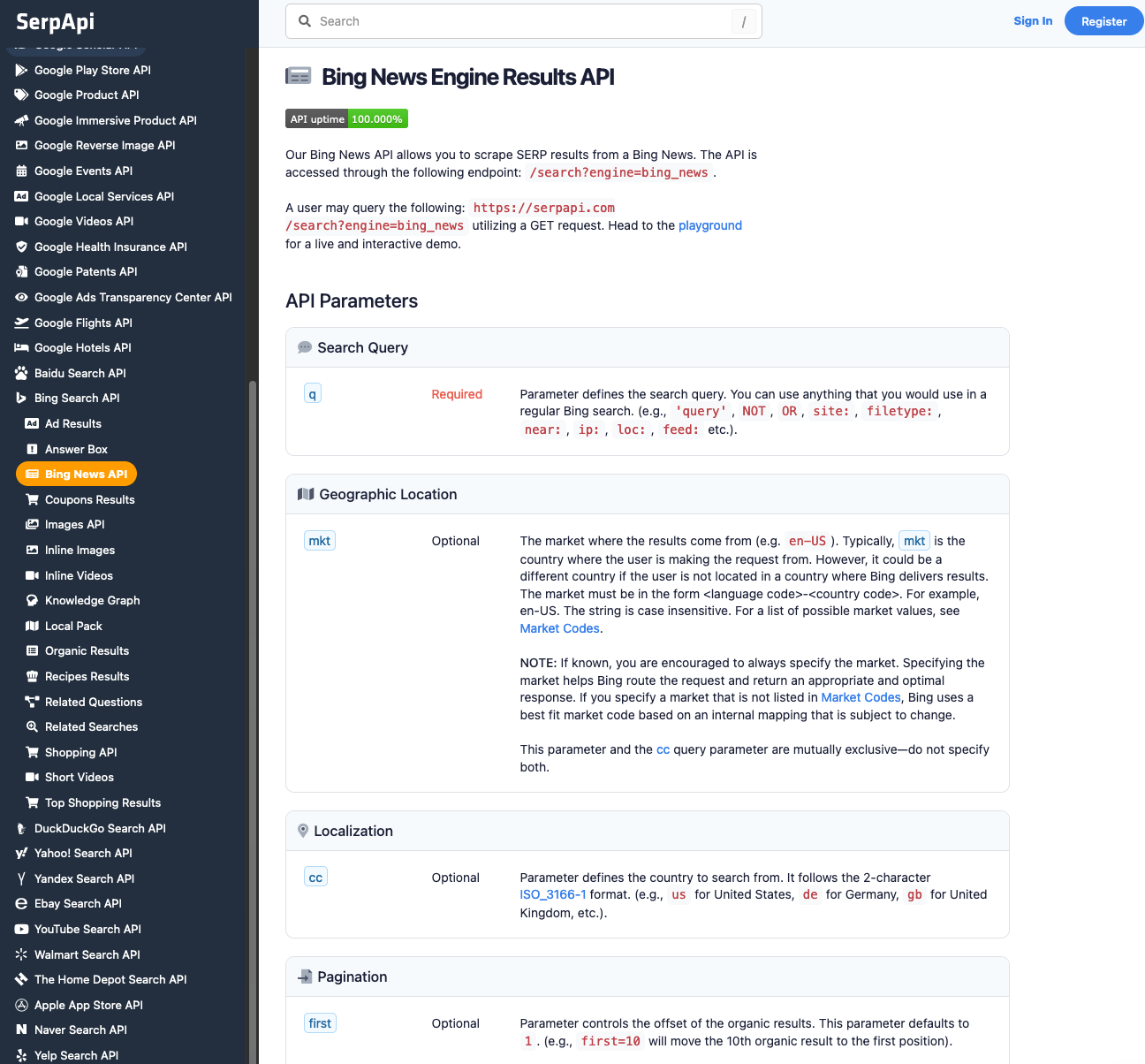This screenshot has width=1145, height=1064.
Task: Open Yahoo! Search API section
Action: coord(83,853)
